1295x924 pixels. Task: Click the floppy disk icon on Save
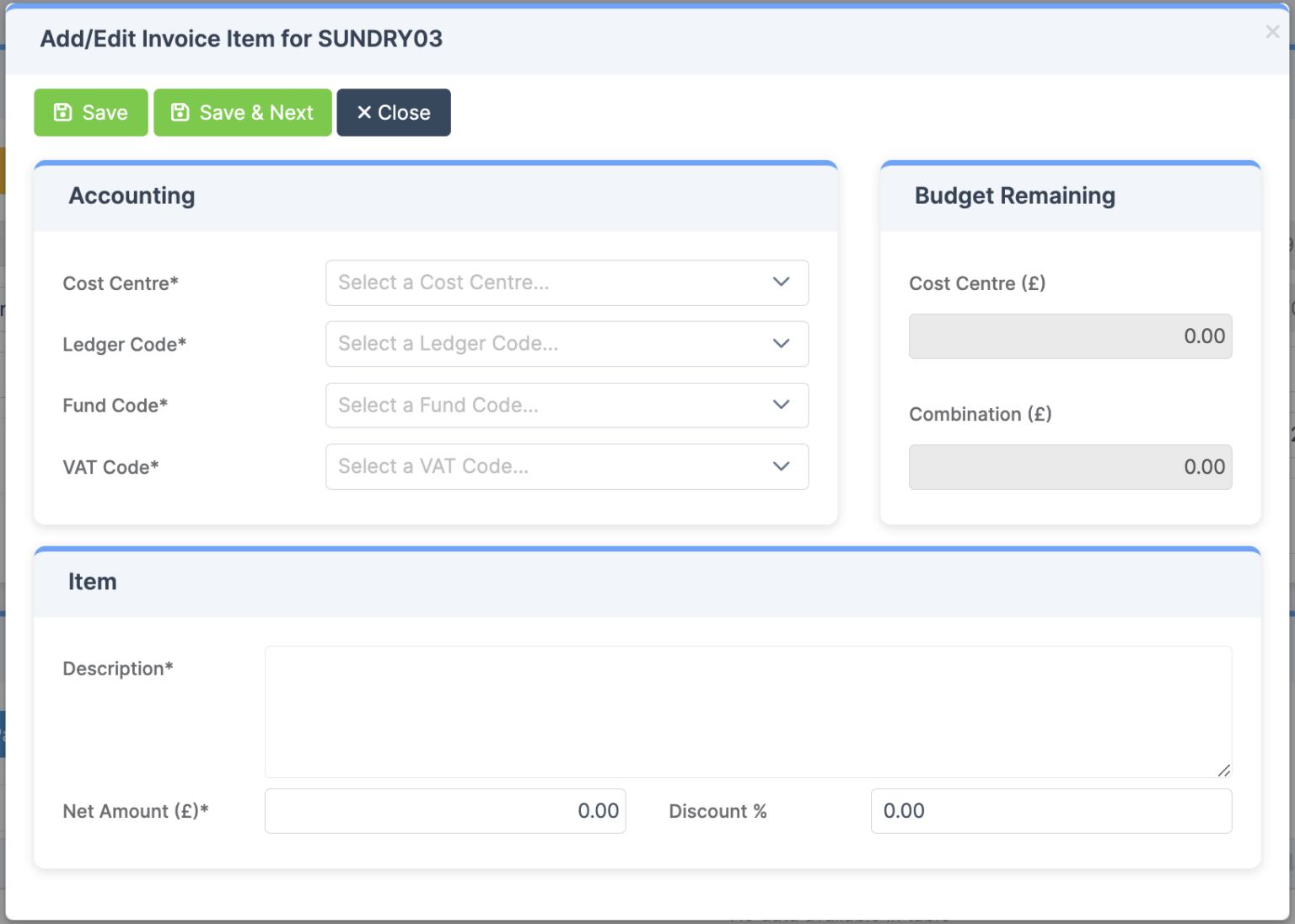click(62, 111)
